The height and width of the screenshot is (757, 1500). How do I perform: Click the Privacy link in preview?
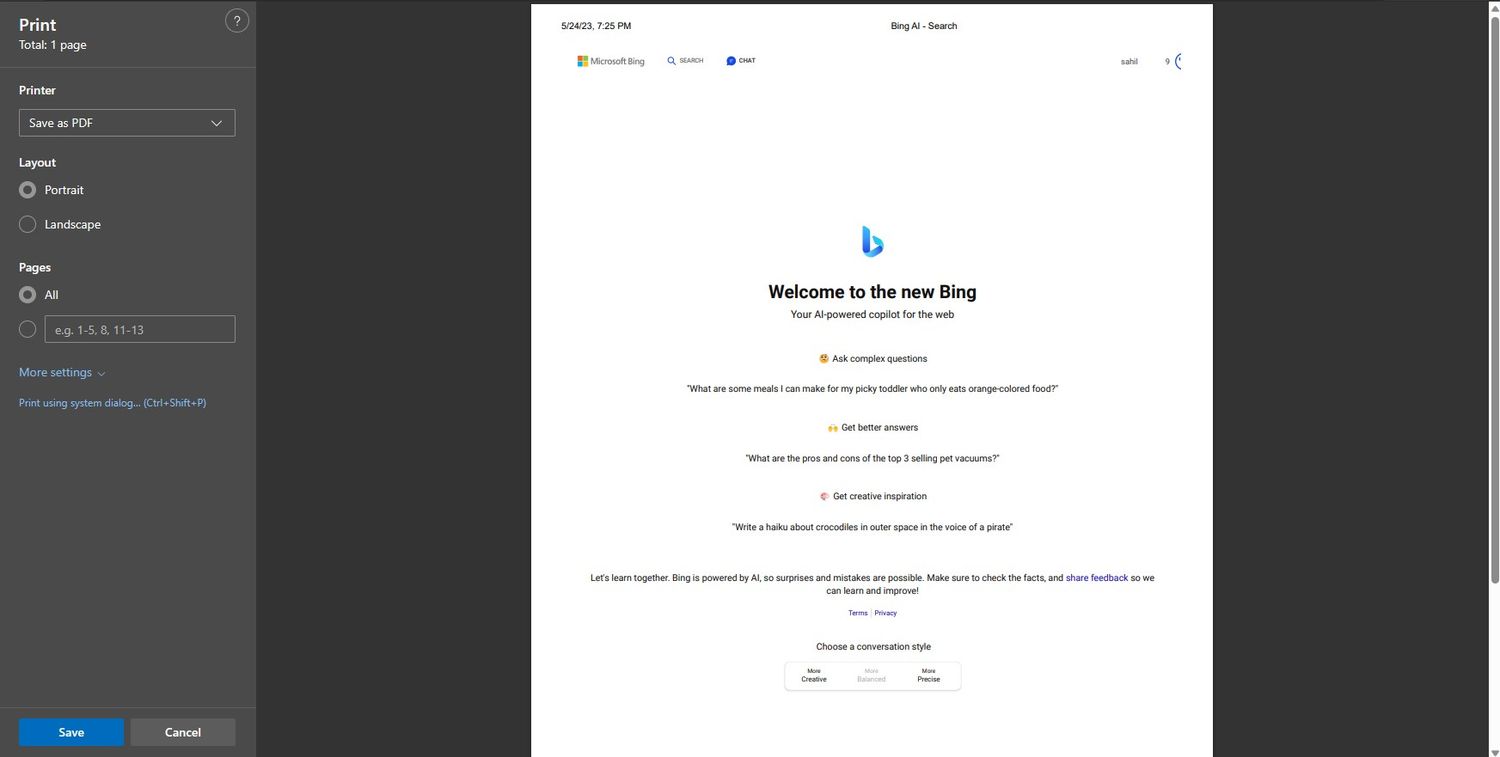click(886, 613)
